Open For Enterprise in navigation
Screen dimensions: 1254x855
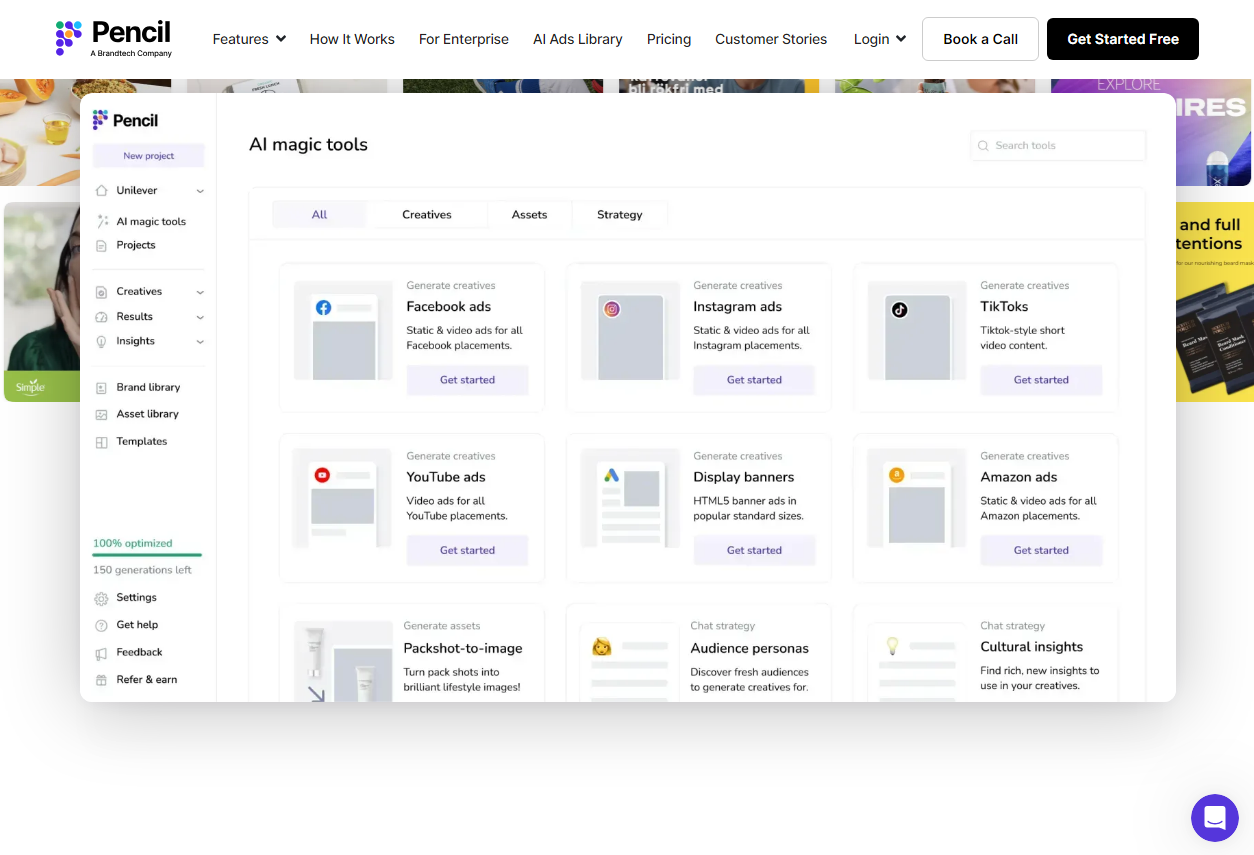pyautogui.click(x=464, y=39)
